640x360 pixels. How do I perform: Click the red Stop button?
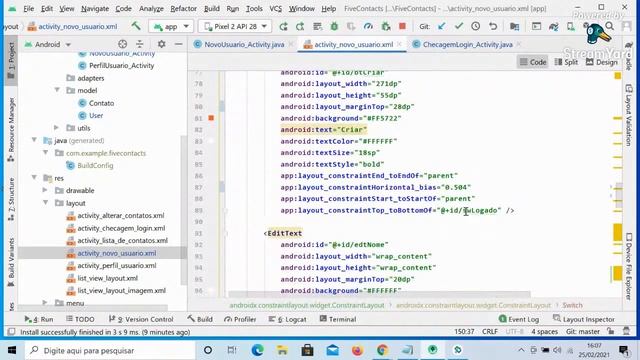[402, 26]
